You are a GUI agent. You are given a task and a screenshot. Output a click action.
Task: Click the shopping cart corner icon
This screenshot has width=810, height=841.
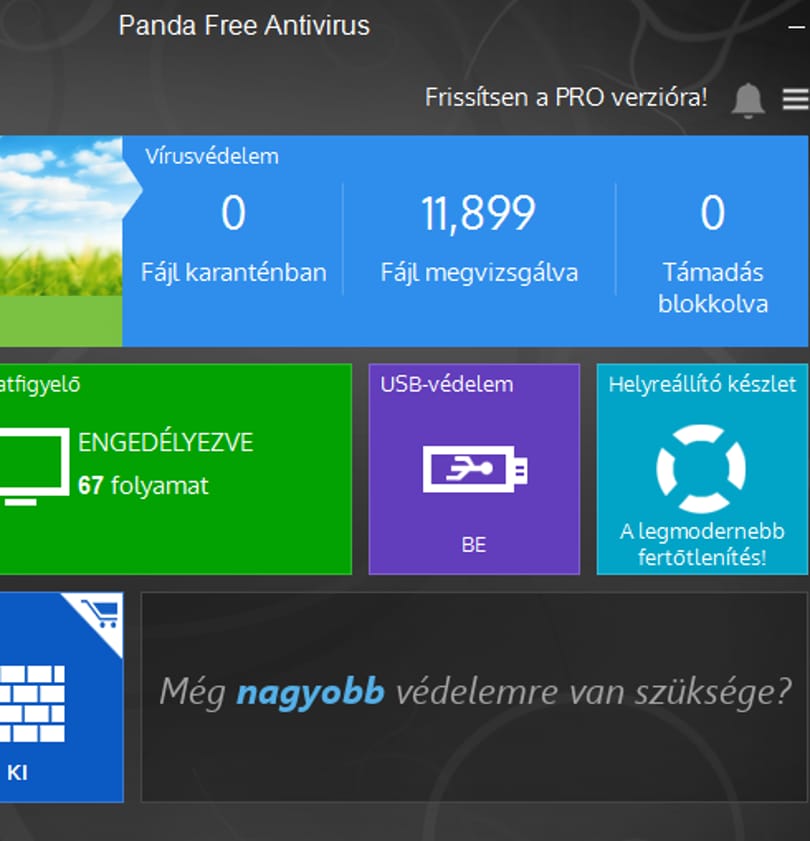point(100,613)
